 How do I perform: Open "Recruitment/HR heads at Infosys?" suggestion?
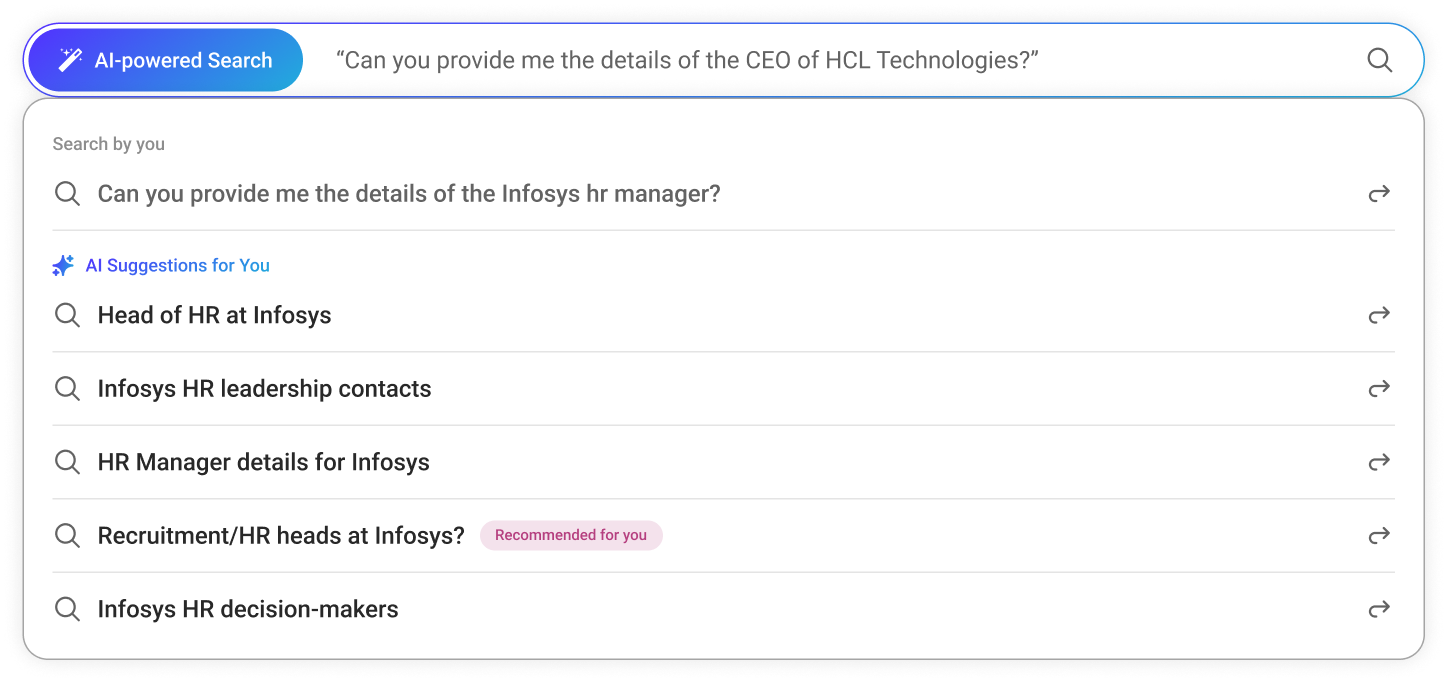click(x=281, y=536)
